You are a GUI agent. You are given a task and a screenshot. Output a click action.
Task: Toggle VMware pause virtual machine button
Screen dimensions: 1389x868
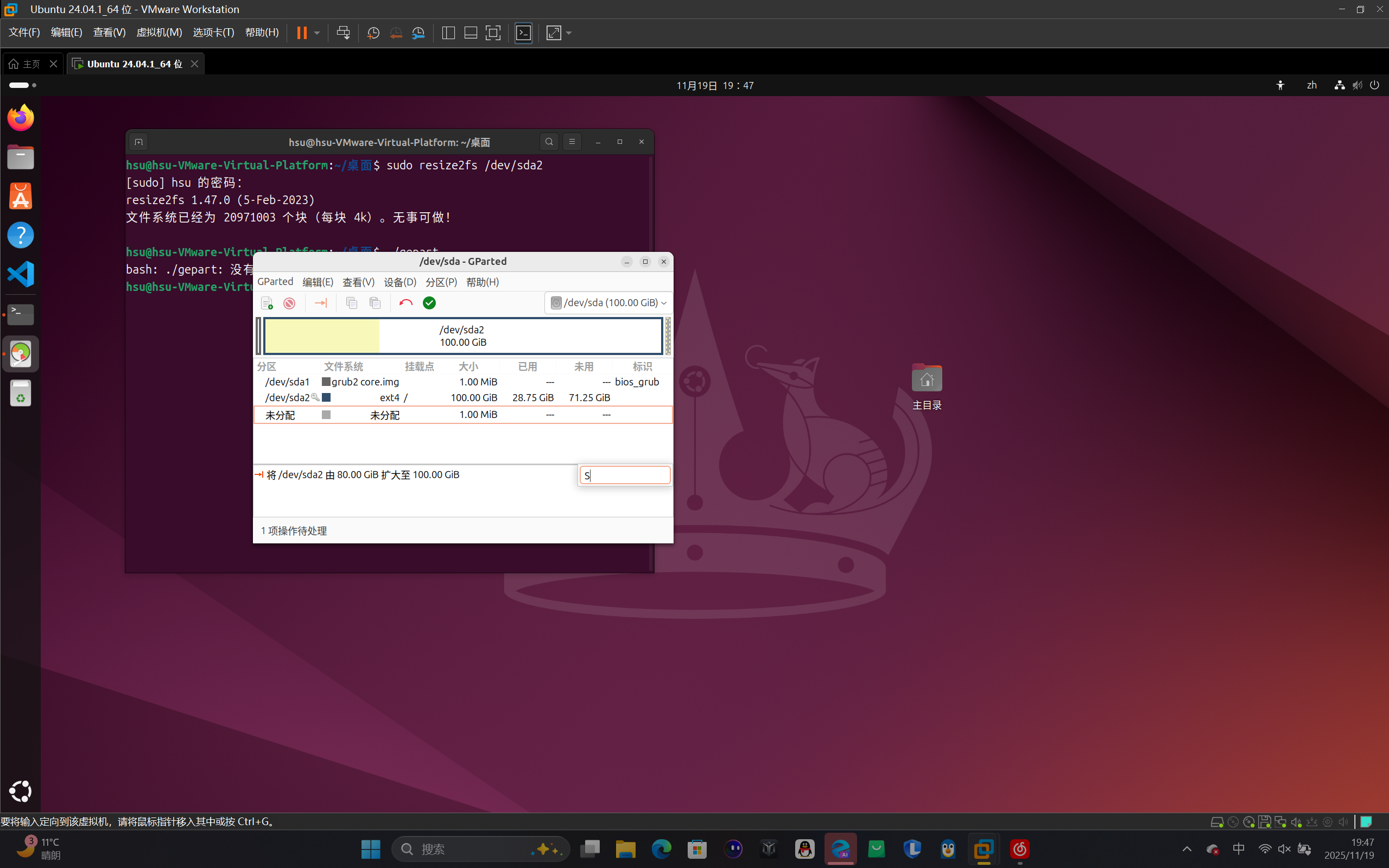301,33
